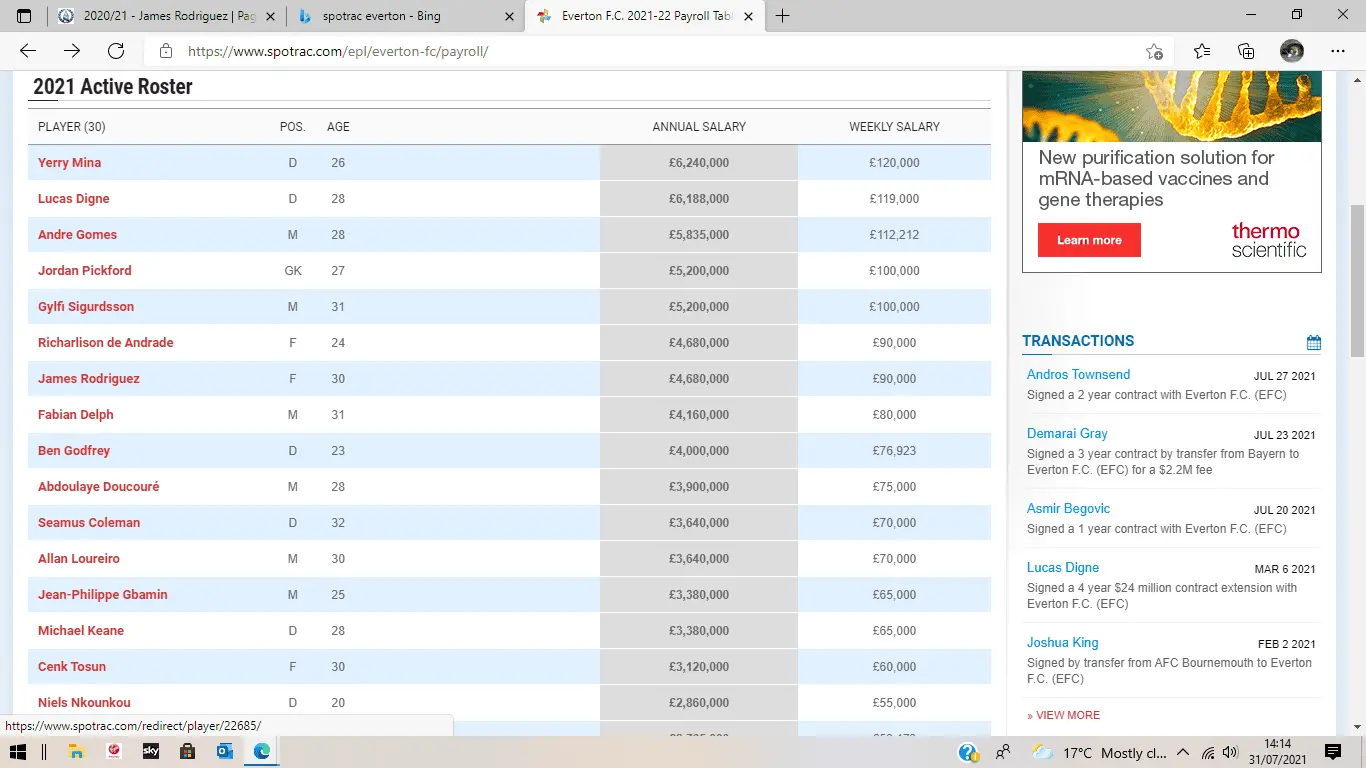Add this page to favorites
This screenshot has height=768, width=1366.
coord(1154,51)
